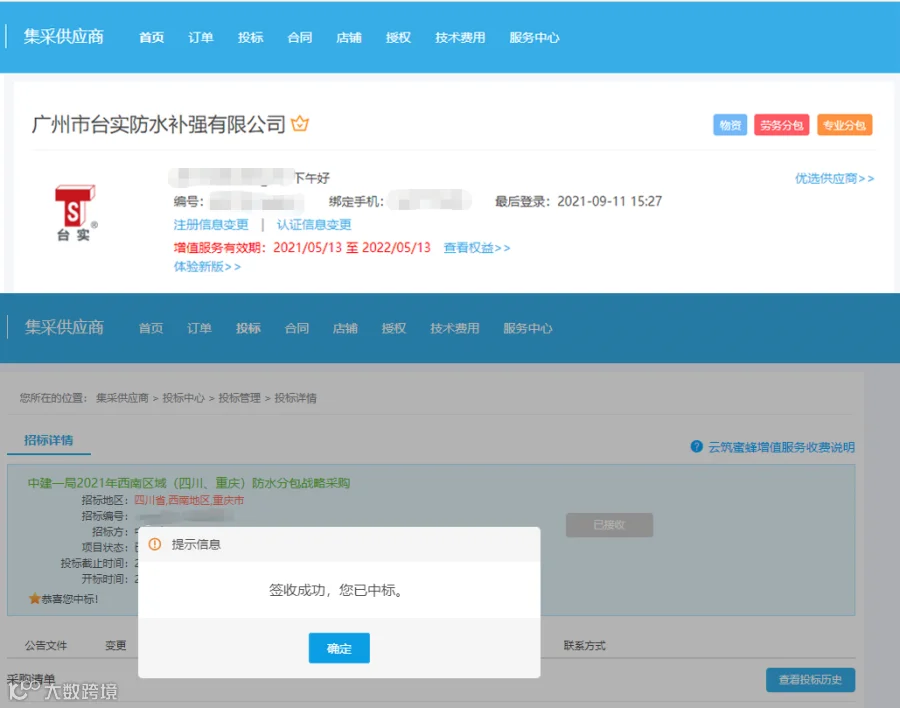
Task: Select the orange 专业分包 tag button
Action: pos(844,125)
